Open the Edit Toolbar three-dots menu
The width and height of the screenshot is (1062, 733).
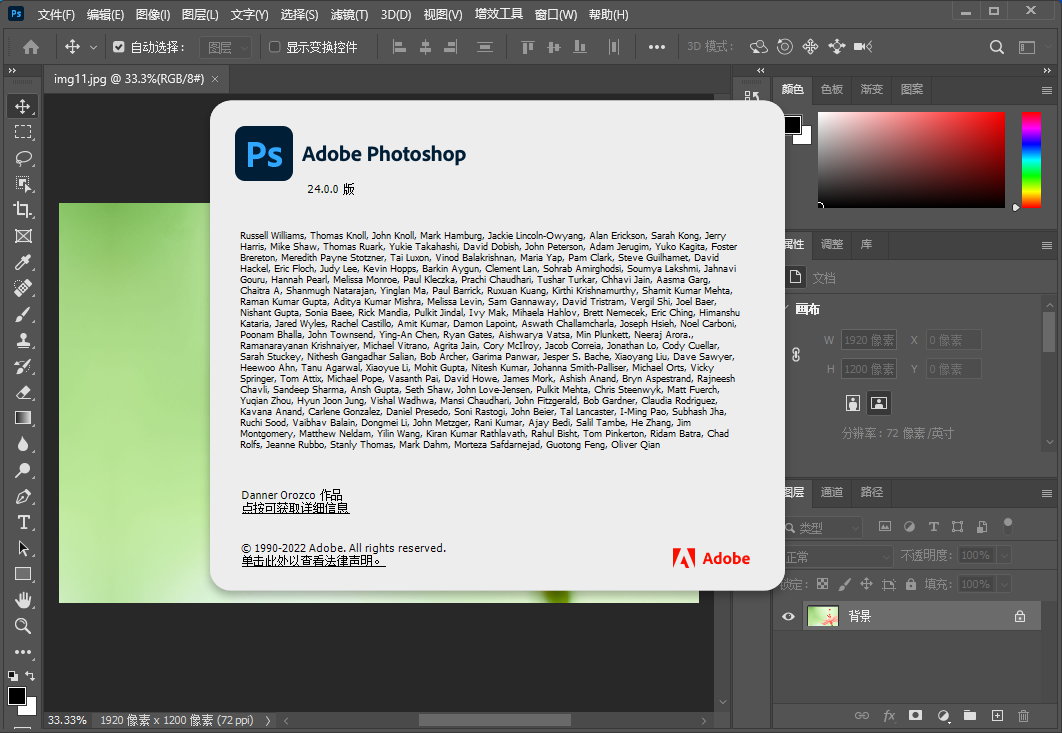coord(22,652)
